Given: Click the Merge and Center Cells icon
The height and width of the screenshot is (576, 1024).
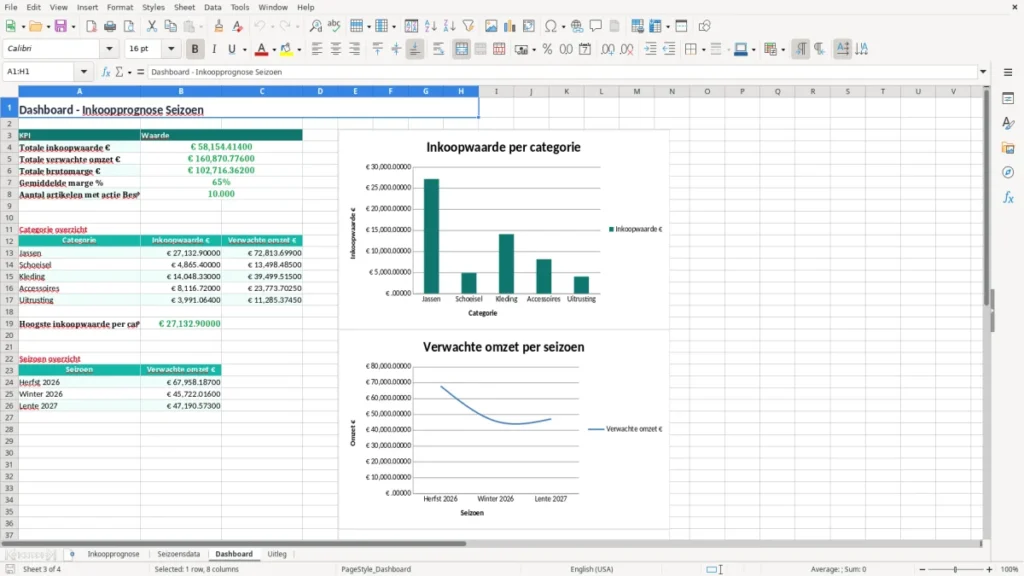Looking at the screenshot, I should tap(461, 49).
